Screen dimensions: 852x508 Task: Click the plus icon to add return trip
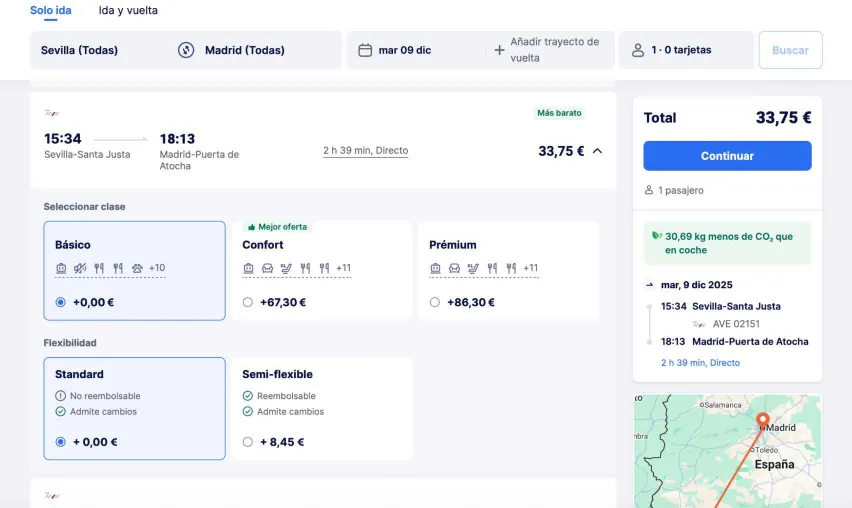point(499,50)
